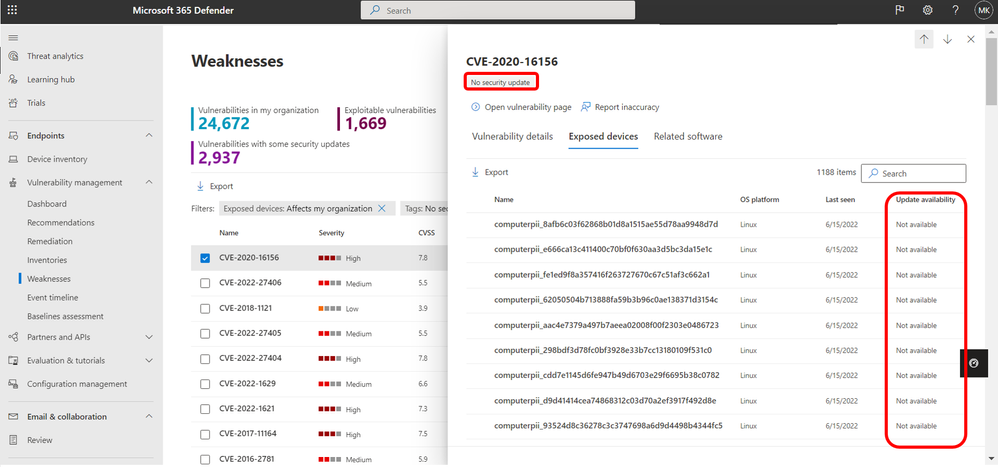Open Baselines assessment in the sidebar

coord(66,316)
